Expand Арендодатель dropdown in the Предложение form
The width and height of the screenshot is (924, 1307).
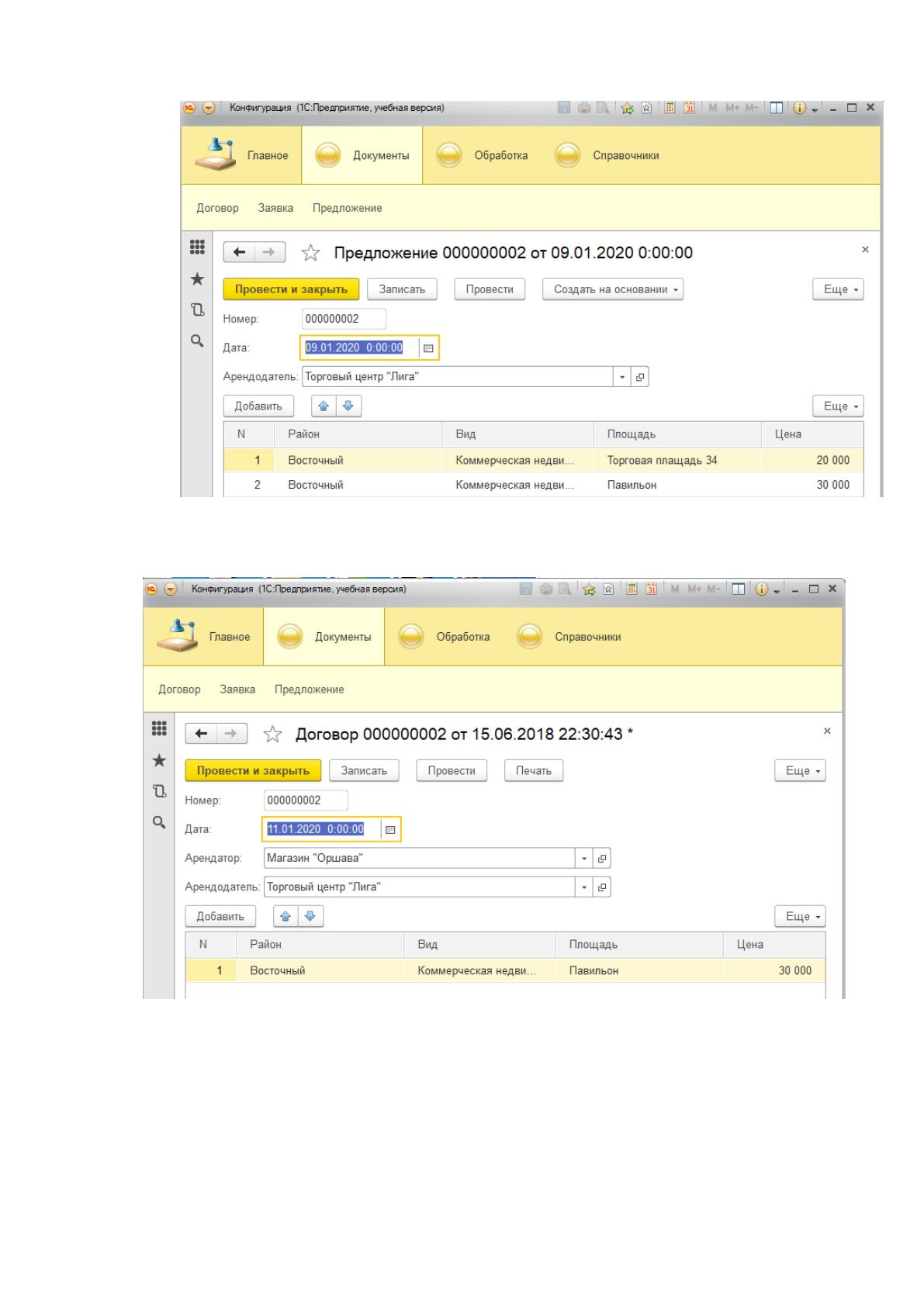click(x=622, y=377)
